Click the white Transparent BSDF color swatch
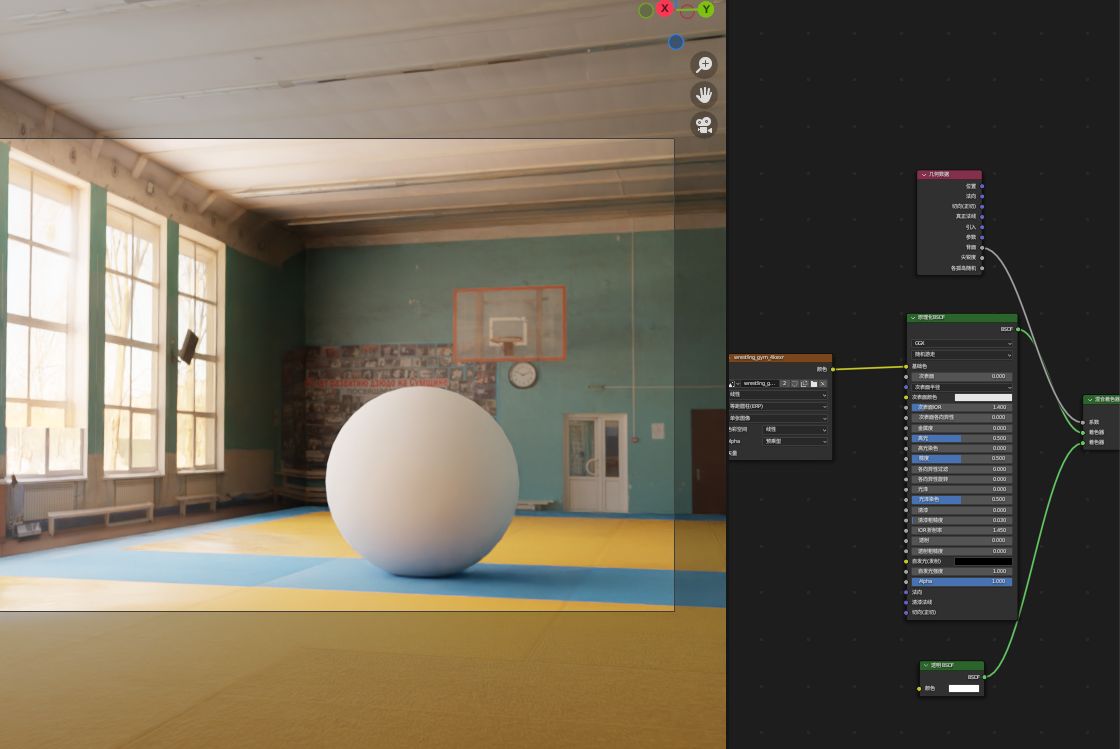The width and height of the screenshot is (1120, 749). pos(964,688)
